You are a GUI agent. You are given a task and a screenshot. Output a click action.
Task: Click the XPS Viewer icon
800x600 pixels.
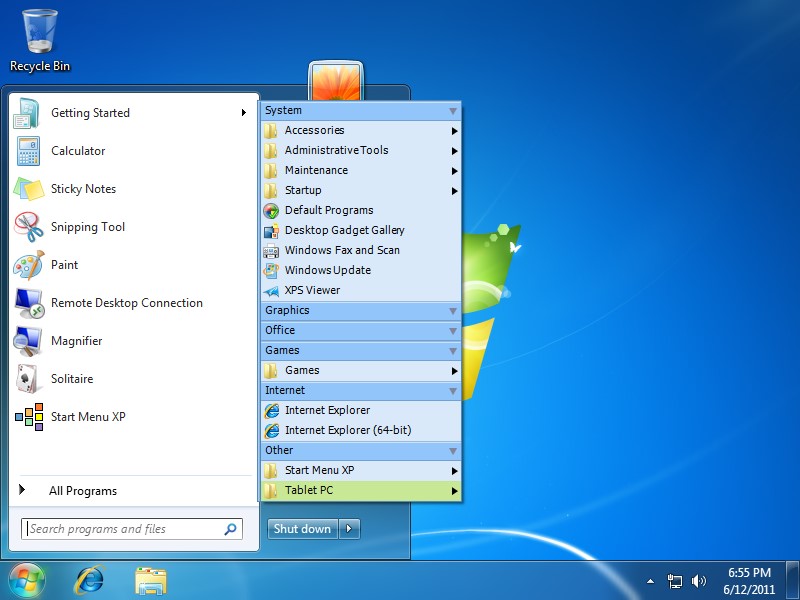(x=271, y=291)
